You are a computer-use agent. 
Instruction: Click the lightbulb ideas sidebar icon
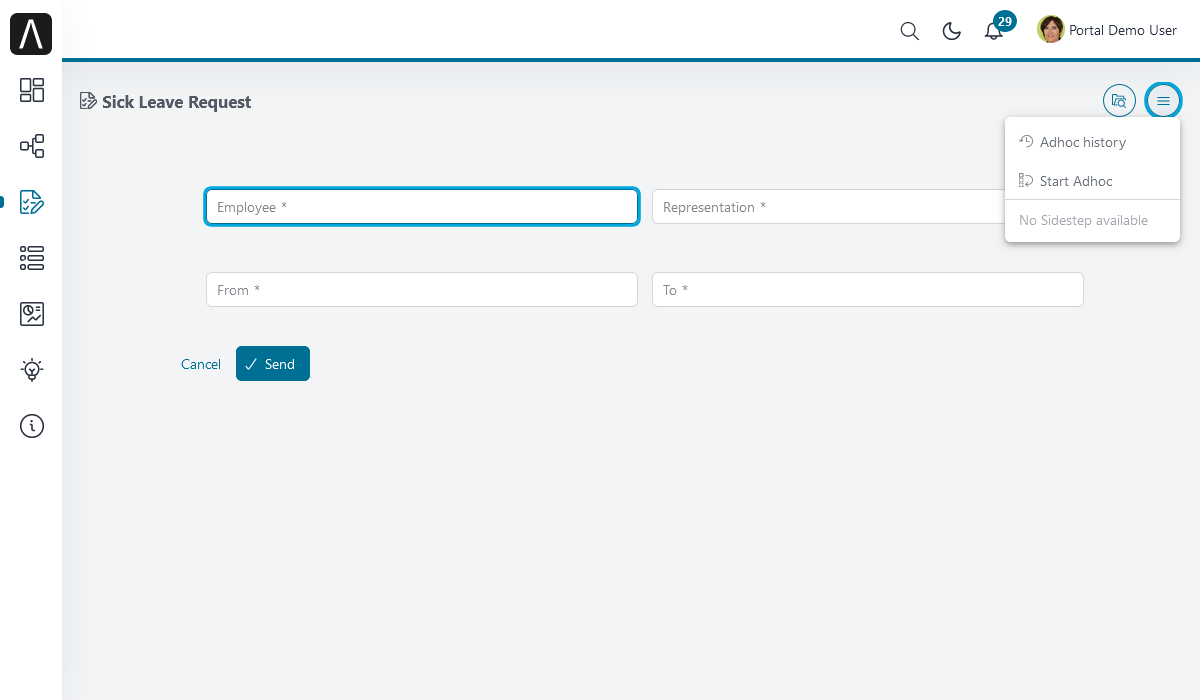(32, 370)
